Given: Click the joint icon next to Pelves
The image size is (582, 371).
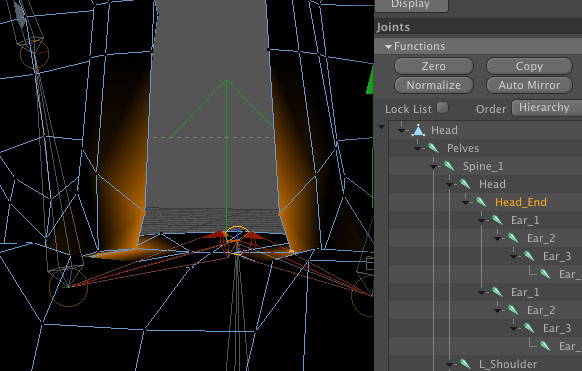Looking at the screenshot, I should pyautogui.click(x=433, y=148).
